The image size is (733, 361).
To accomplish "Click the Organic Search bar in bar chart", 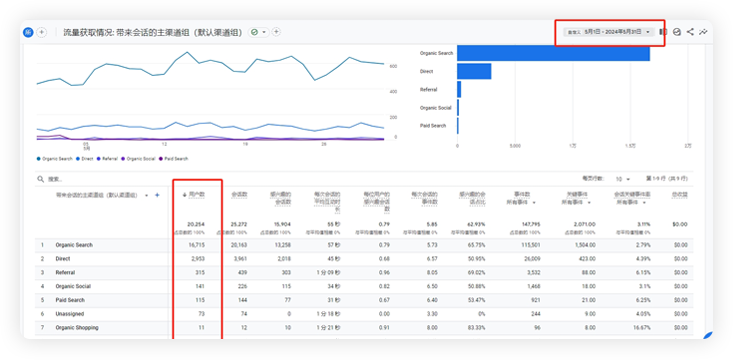I will (x=553, y=53).
